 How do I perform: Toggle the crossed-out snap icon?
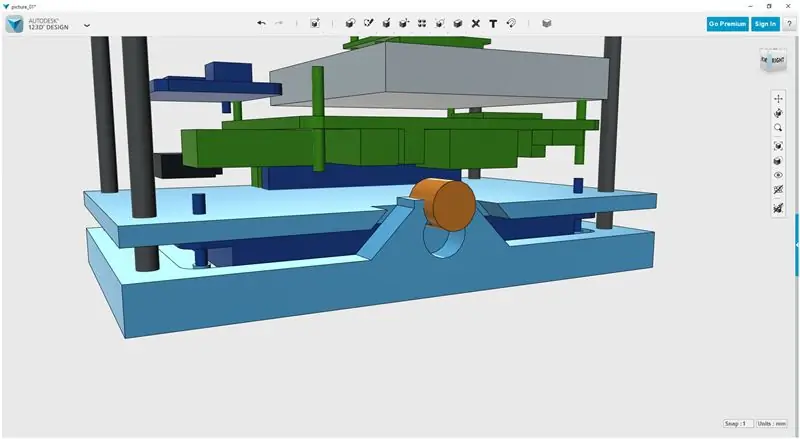(x=778, y=208)
